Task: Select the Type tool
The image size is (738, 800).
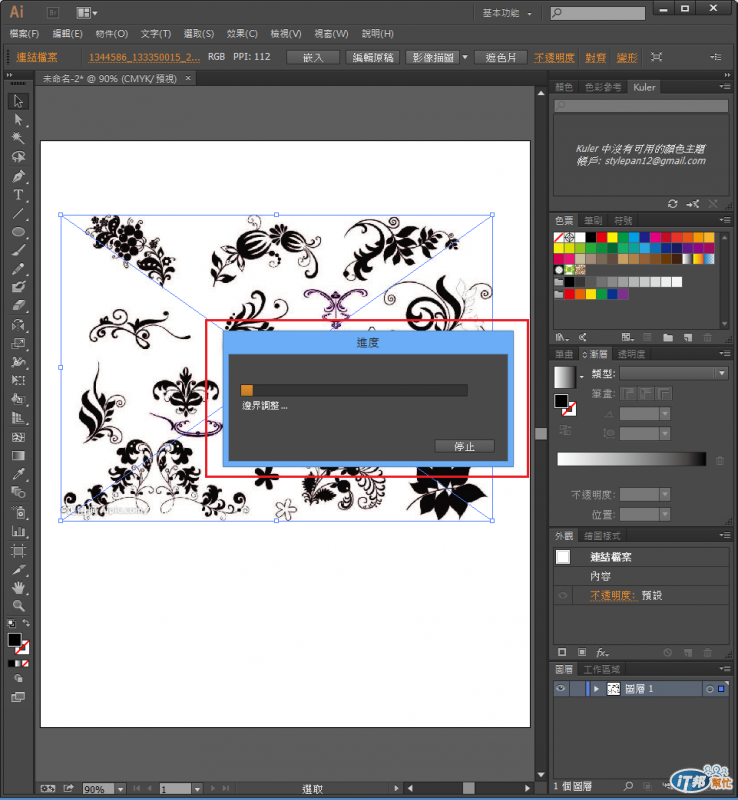Action: (x=18, y=195)
